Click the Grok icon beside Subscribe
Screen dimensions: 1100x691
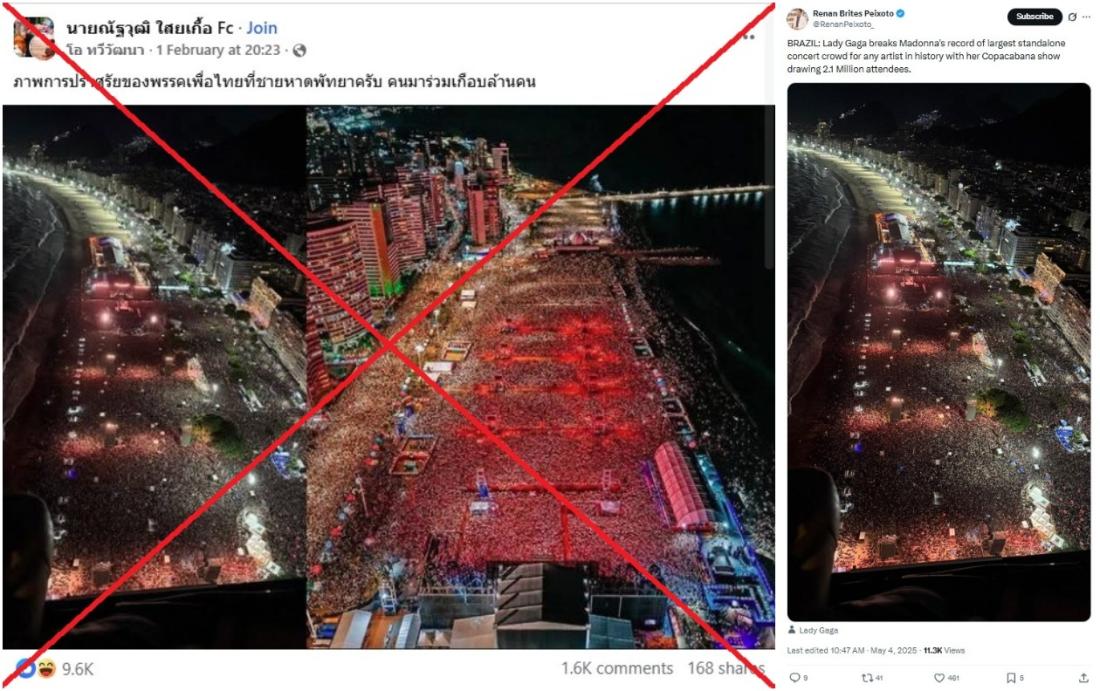tap(1072, 17)
